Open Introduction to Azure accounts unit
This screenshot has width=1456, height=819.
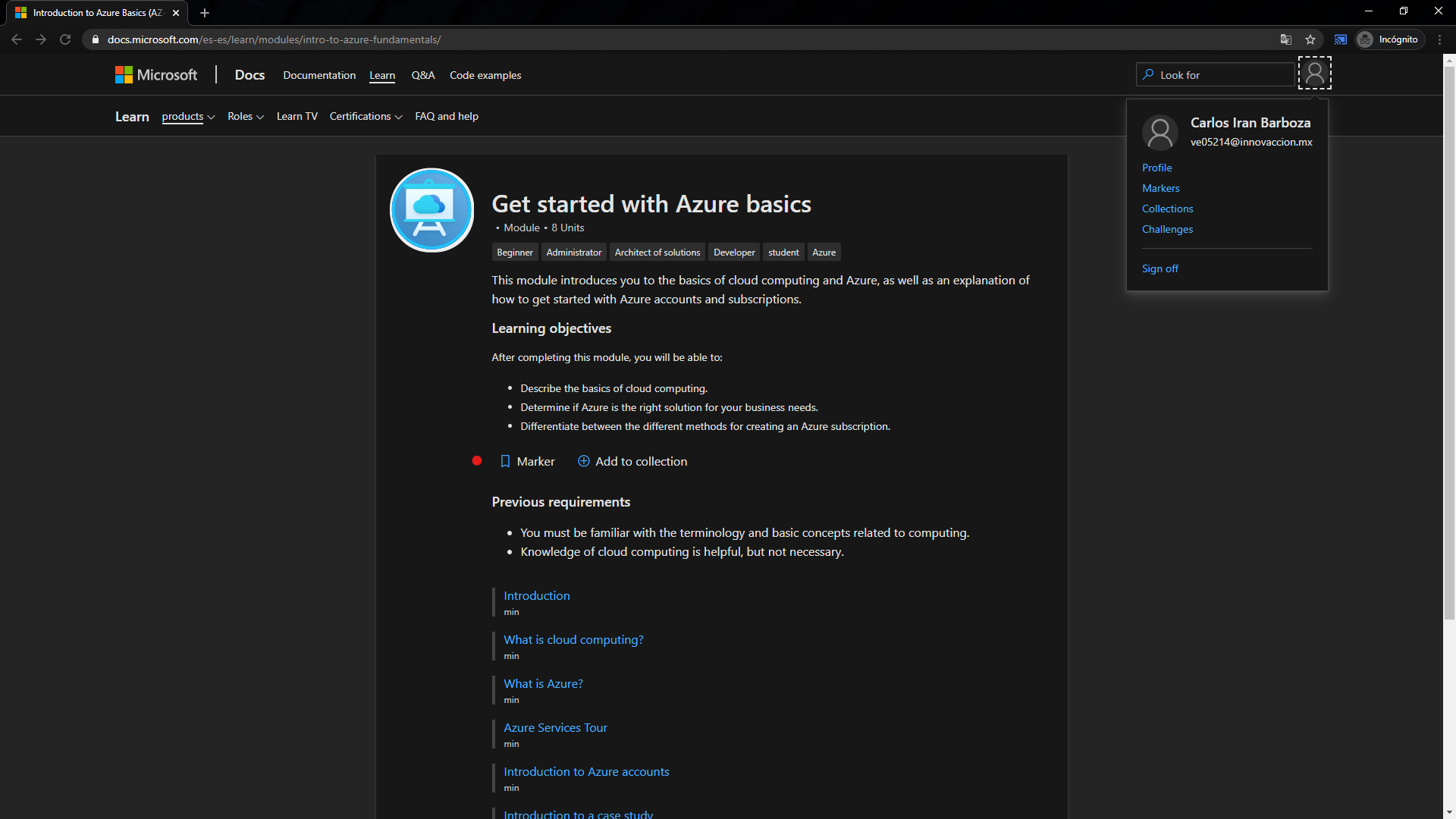(586, 771)
